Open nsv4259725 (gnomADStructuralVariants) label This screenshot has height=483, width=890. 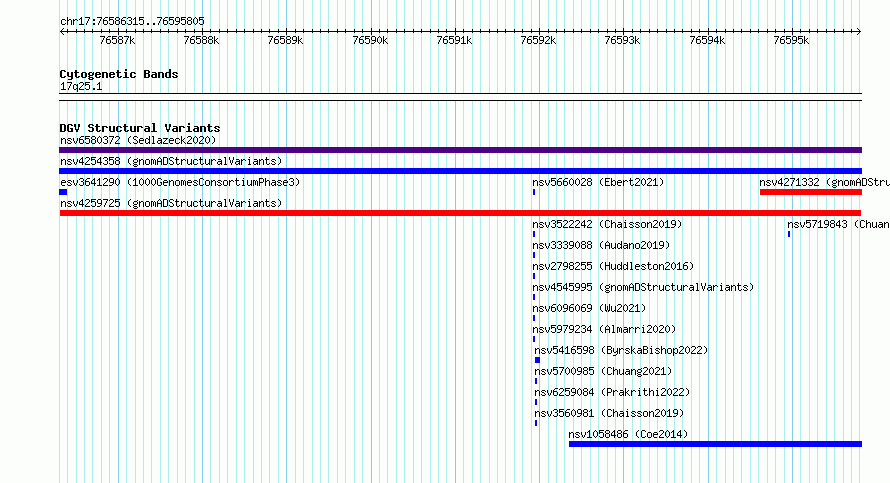[x=171, y=203]
